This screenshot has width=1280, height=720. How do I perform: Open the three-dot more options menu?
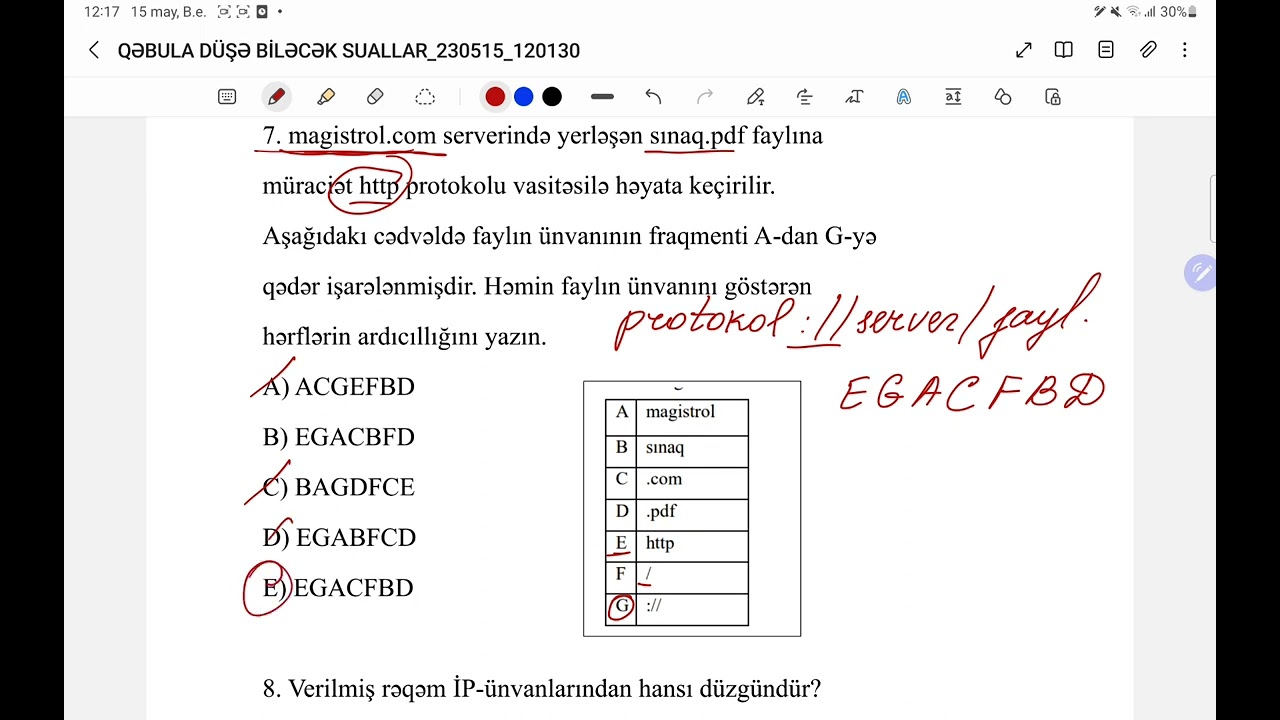1185,50
